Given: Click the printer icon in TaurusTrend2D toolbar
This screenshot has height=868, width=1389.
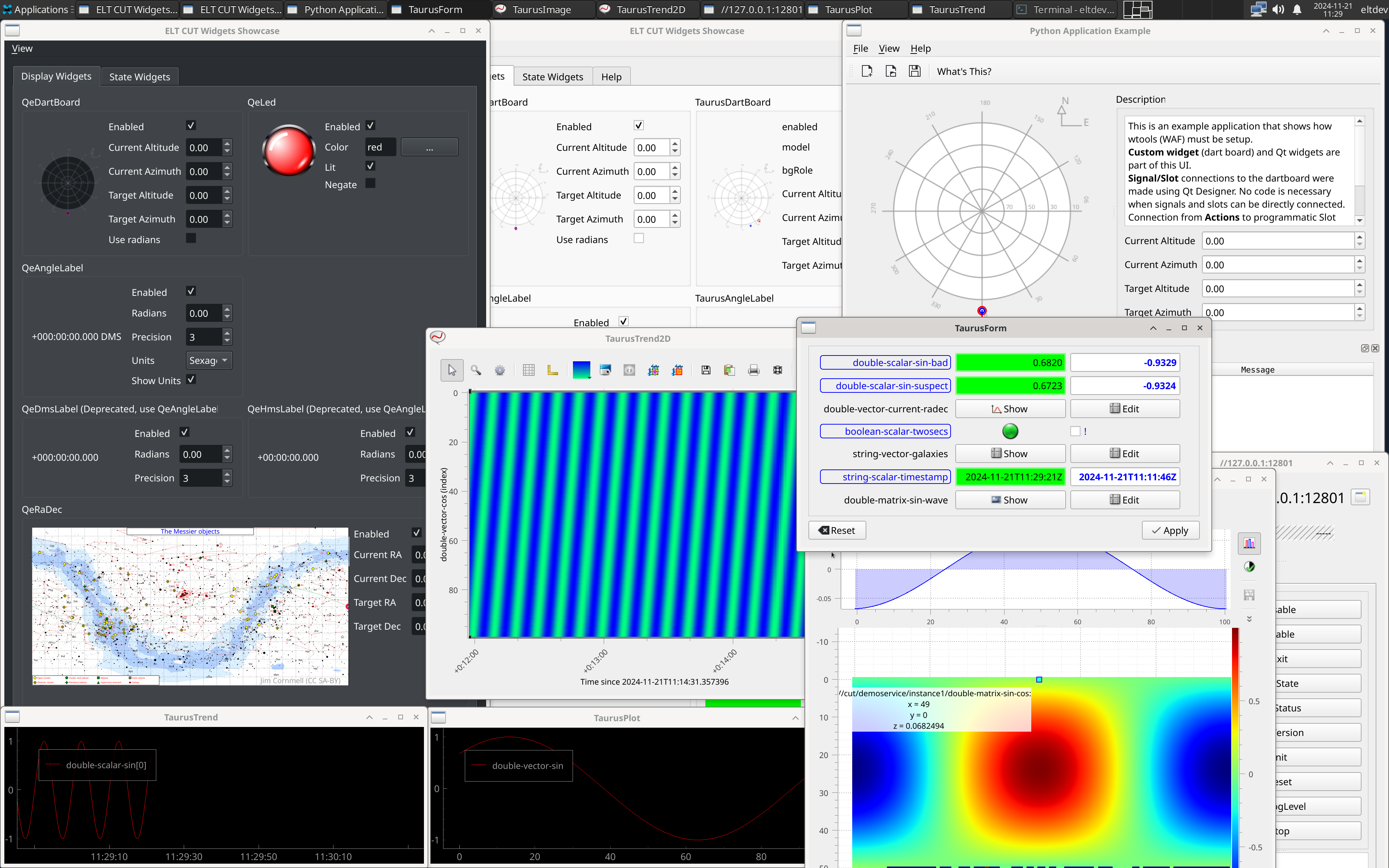Looking at the screenshot, I should tap(753, 370).
